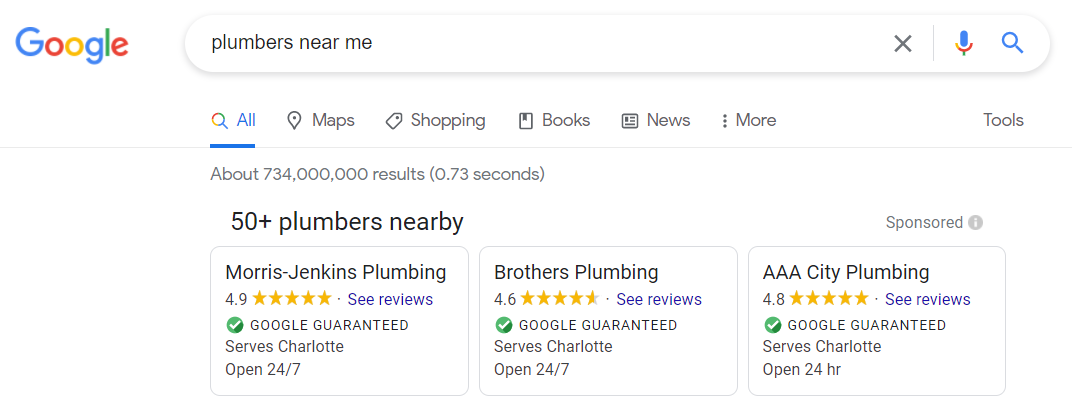Click Morris-Jenkins Google Guaranteed checkmark badge

coord(235,325)
